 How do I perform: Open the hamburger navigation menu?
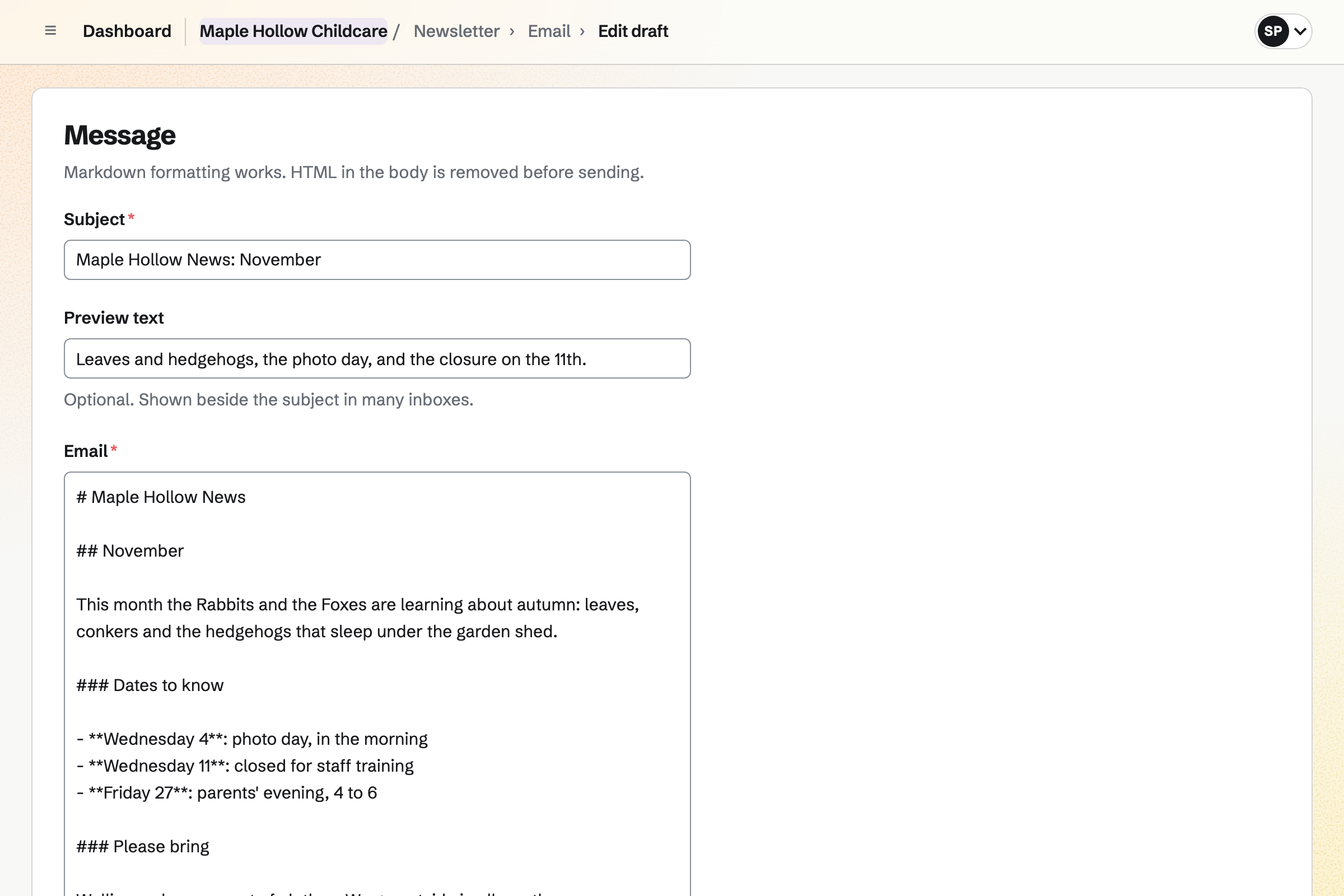[x=50, y=31]
